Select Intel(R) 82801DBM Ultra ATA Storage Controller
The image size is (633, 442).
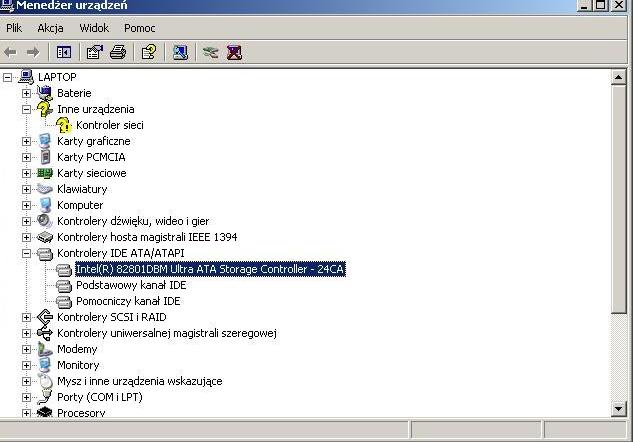210,269
